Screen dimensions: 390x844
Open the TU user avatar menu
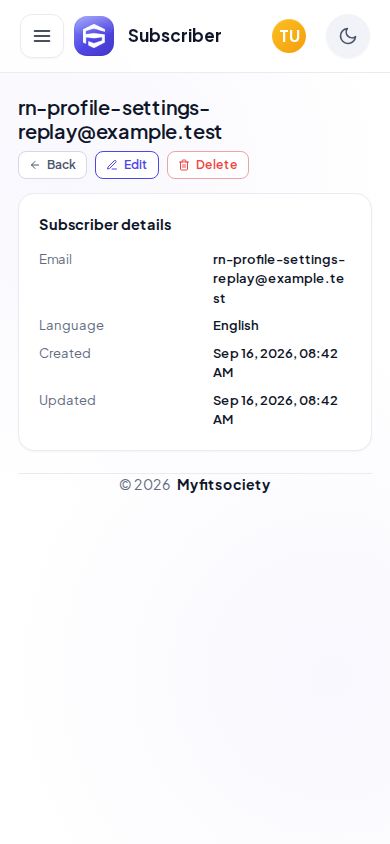(289, 36)
